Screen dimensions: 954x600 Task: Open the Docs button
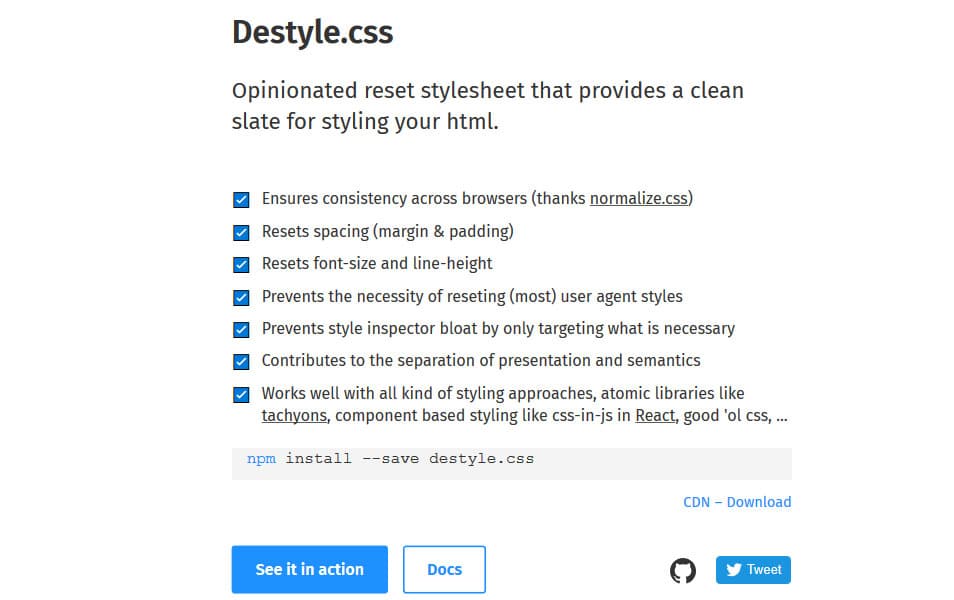pos(444,569)
